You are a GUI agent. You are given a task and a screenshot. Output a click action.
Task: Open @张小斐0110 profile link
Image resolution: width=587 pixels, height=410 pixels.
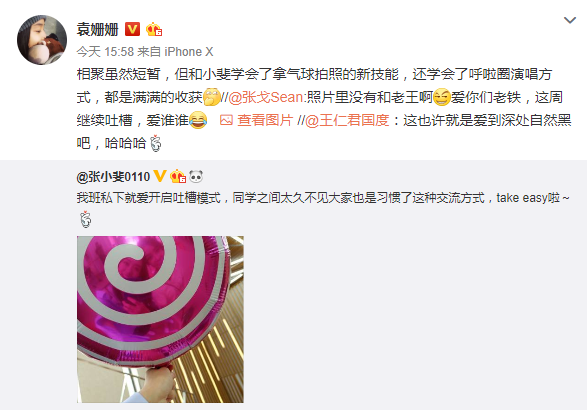pos(113,176)
